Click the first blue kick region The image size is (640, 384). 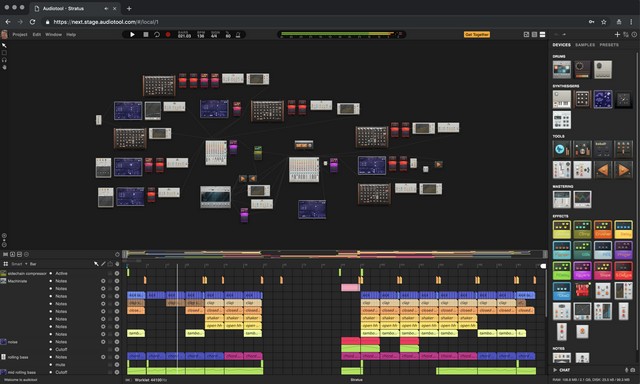pos(136,295)
